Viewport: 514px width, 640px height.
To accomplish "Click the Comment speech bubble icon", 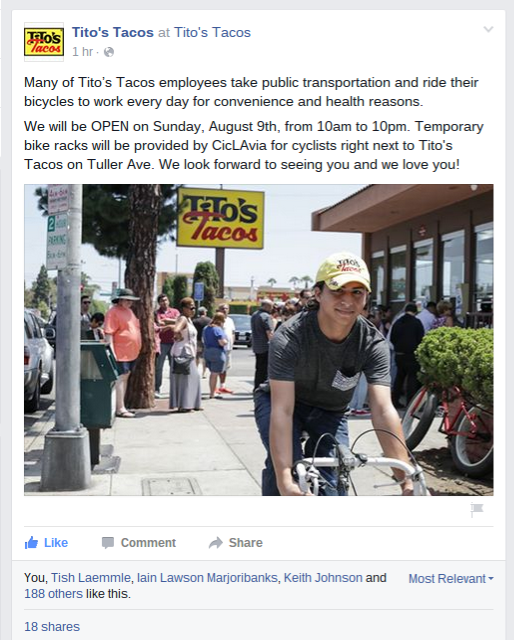I will [x=108, y=542].
